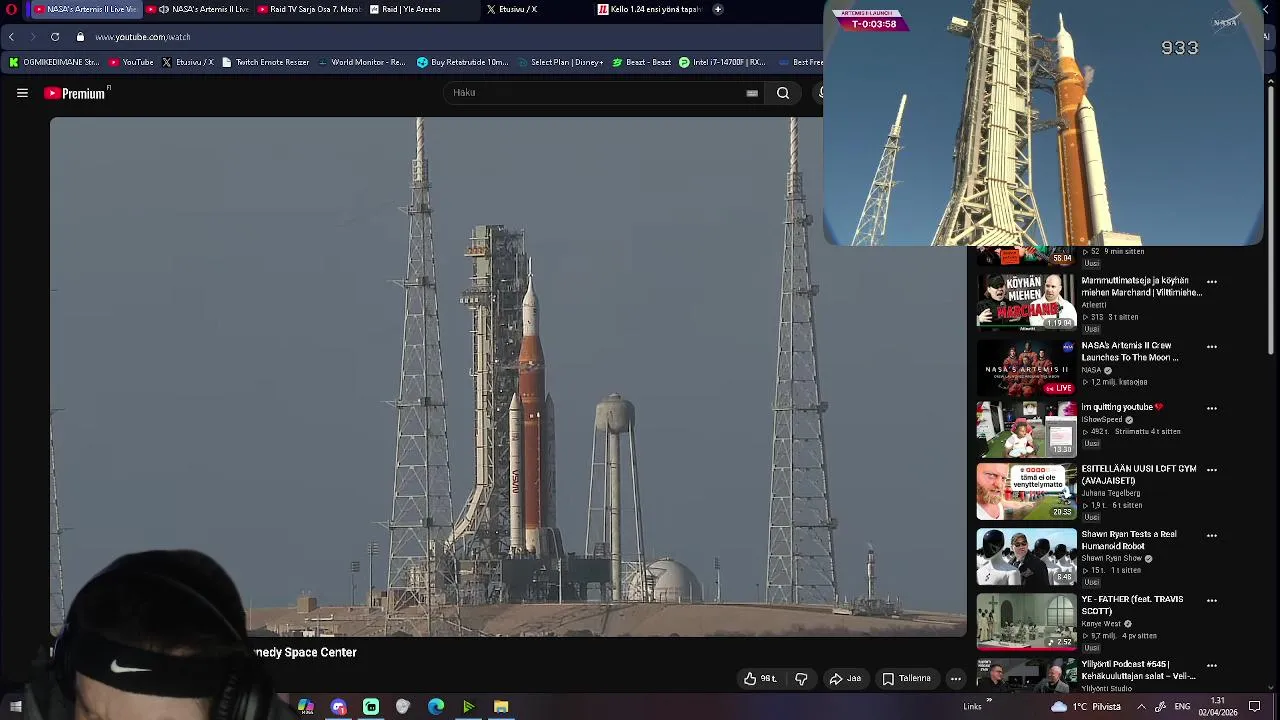Share the video with Jaa button
Screen dimensions: 1280x720
pos(845,678)
